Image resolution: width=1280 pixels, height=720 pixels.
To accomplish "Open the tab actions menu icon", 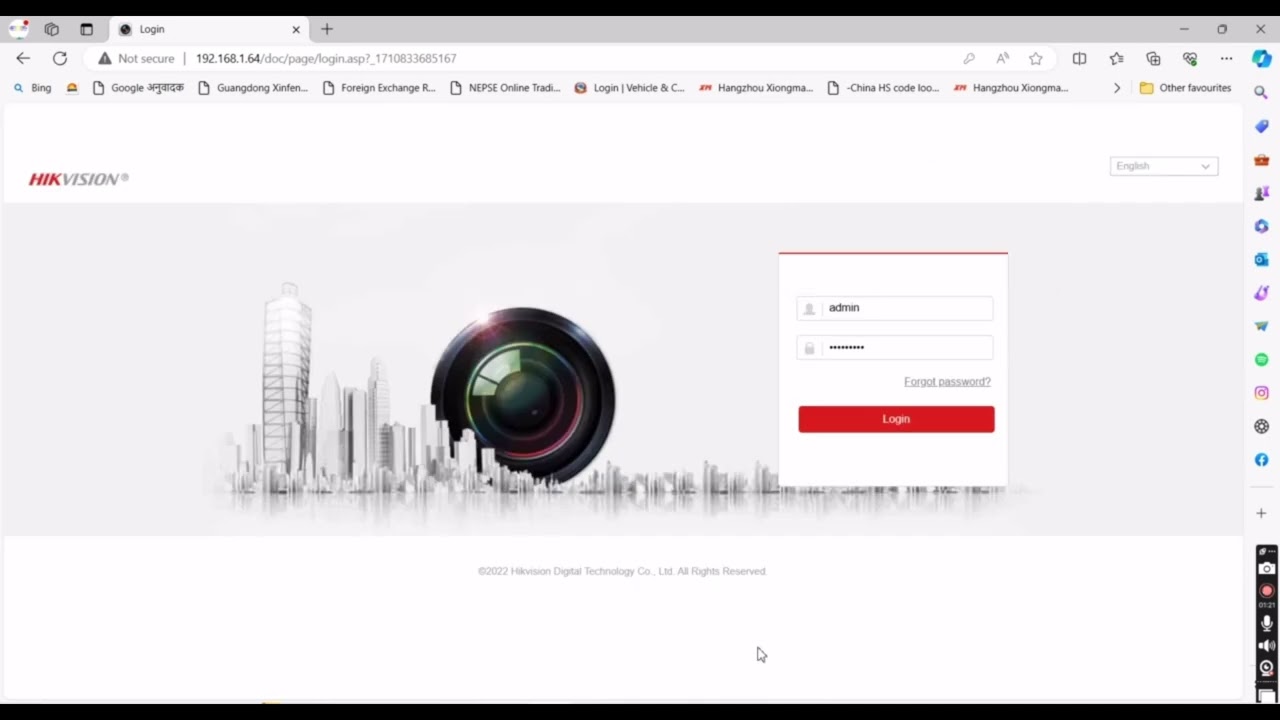I will click(87, 29).
